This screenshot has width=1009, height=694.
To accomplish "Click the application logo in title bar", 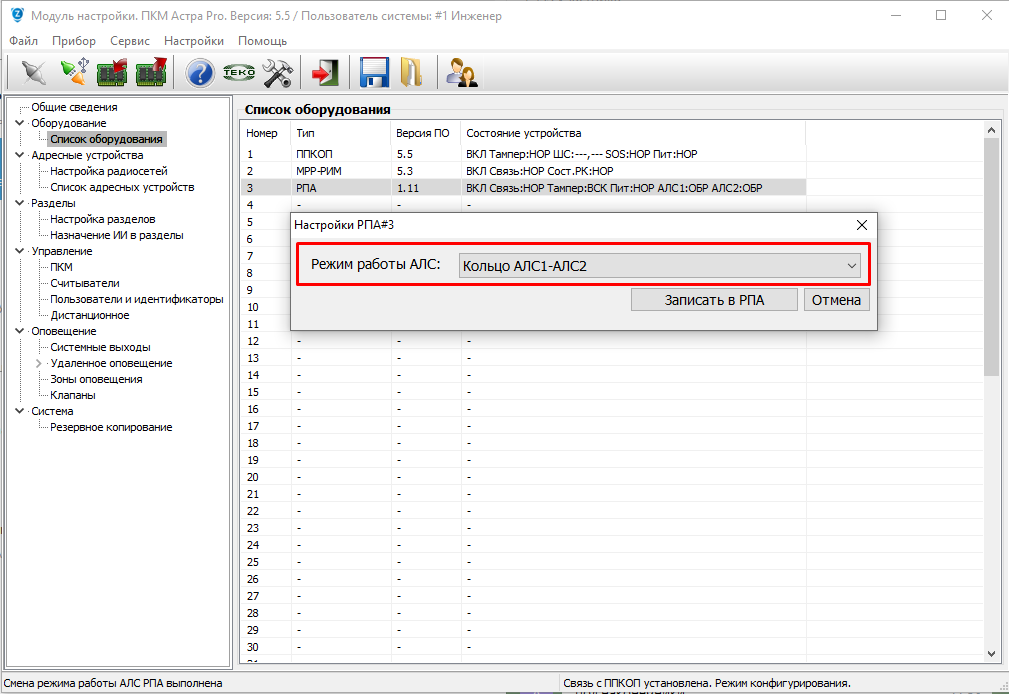I will pyautogui.click(x=17, y=15).
